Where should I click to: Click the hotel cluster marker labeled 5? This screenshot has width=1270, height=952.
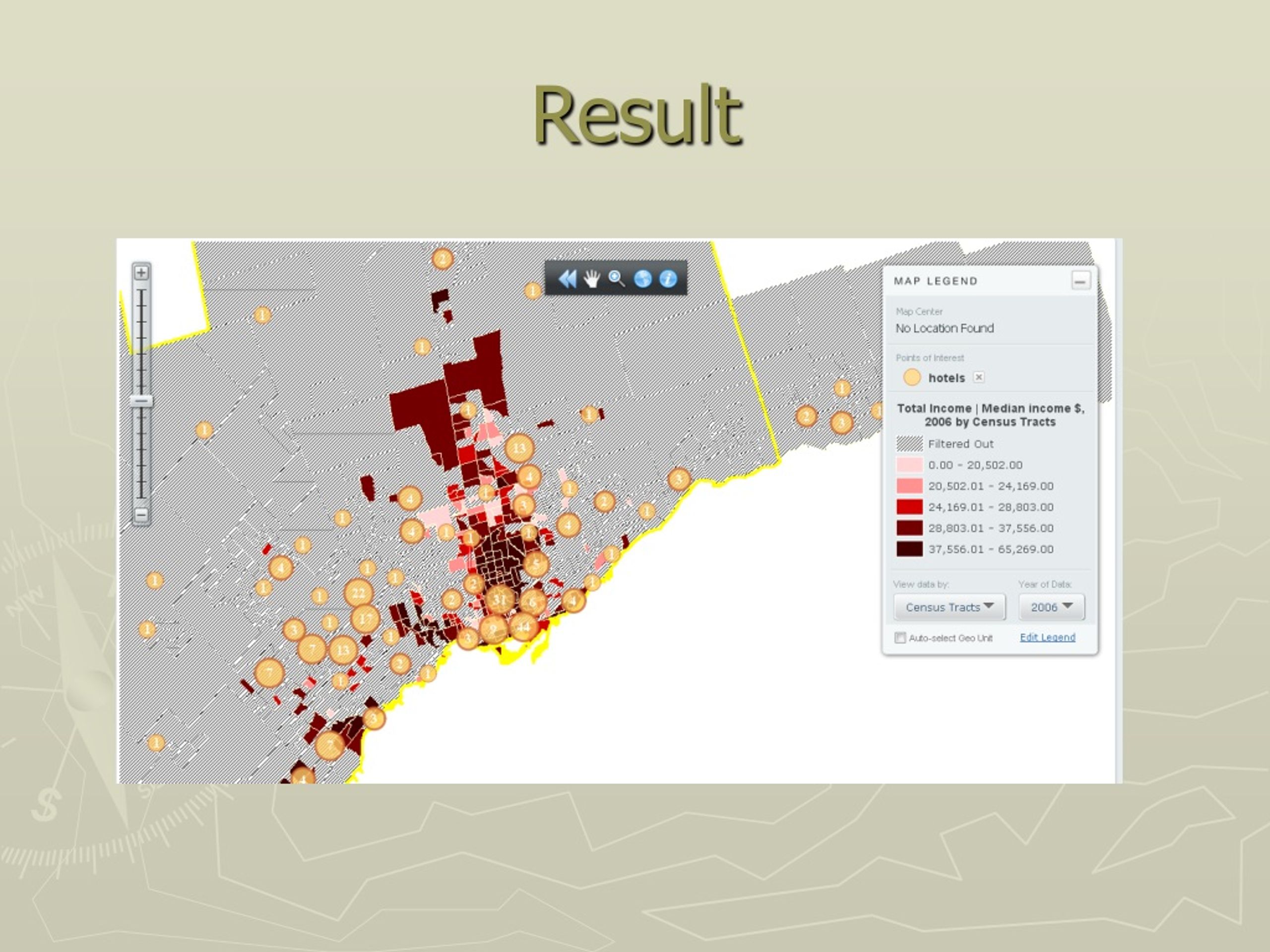tap(536, 564)
